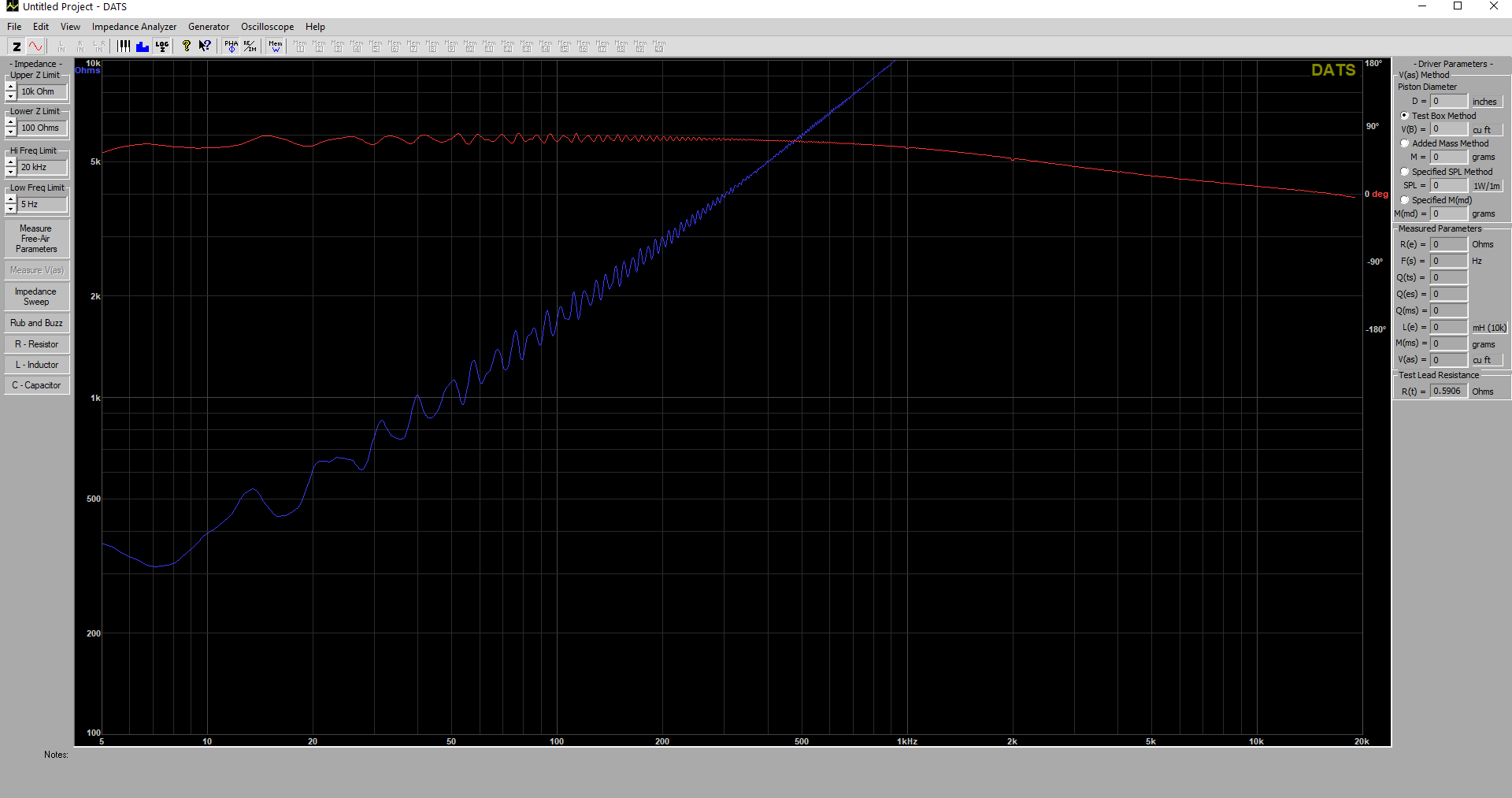1512x798 pixels.
Task: Decrease the Low Freq Limit with down arrow
Action: click(11, 209)
